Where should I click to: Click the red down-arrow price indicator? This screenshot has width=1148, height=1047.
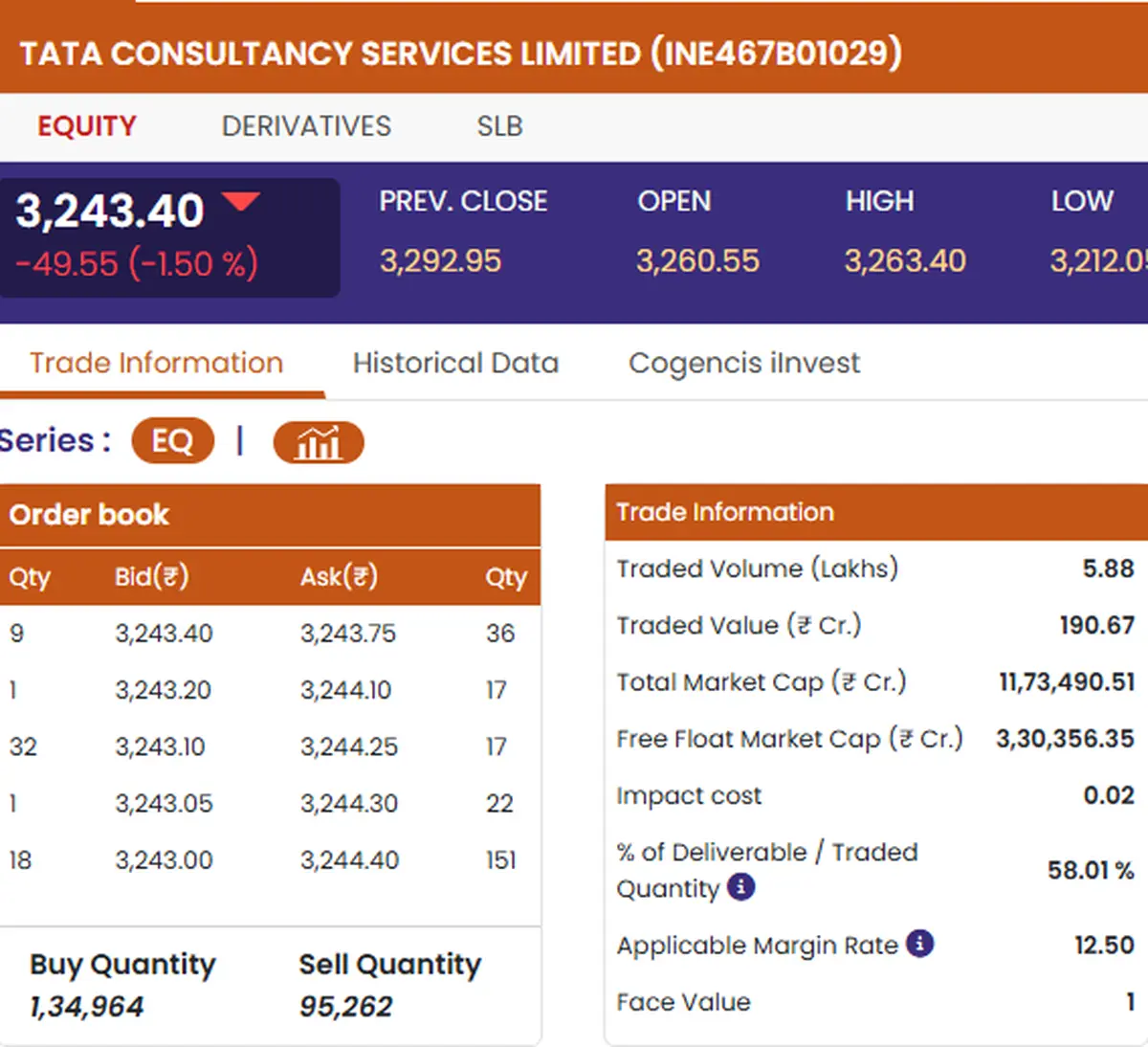pos(240,201)
